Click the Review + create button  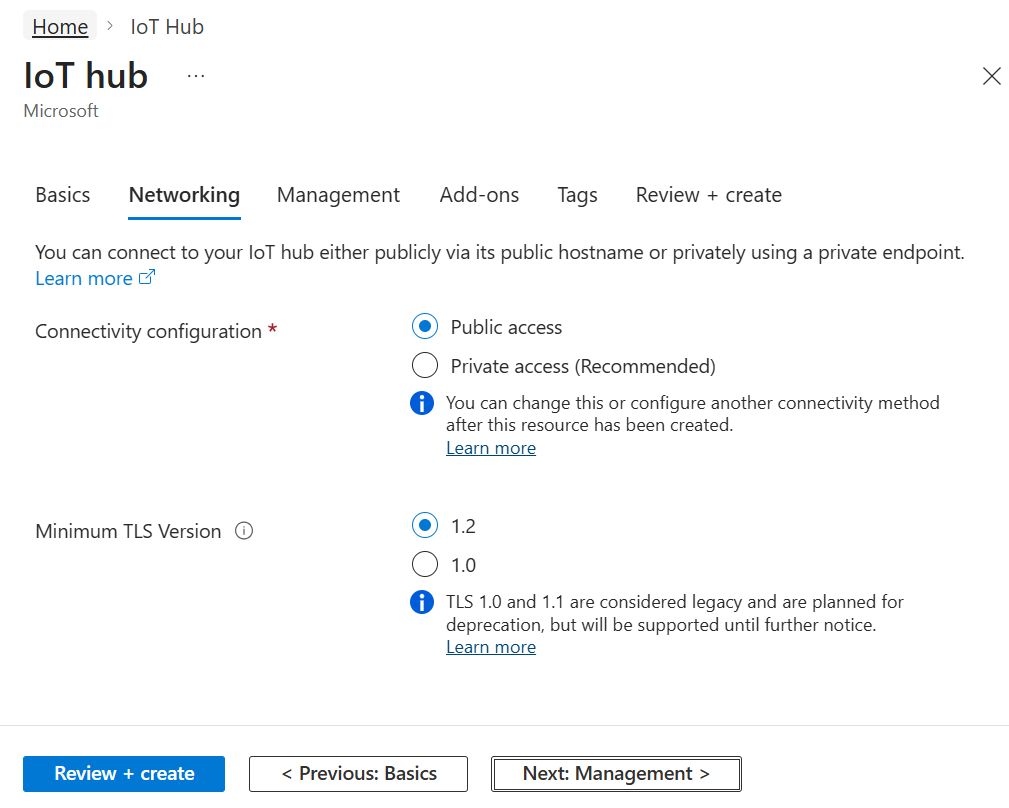[x=123, y=773]
